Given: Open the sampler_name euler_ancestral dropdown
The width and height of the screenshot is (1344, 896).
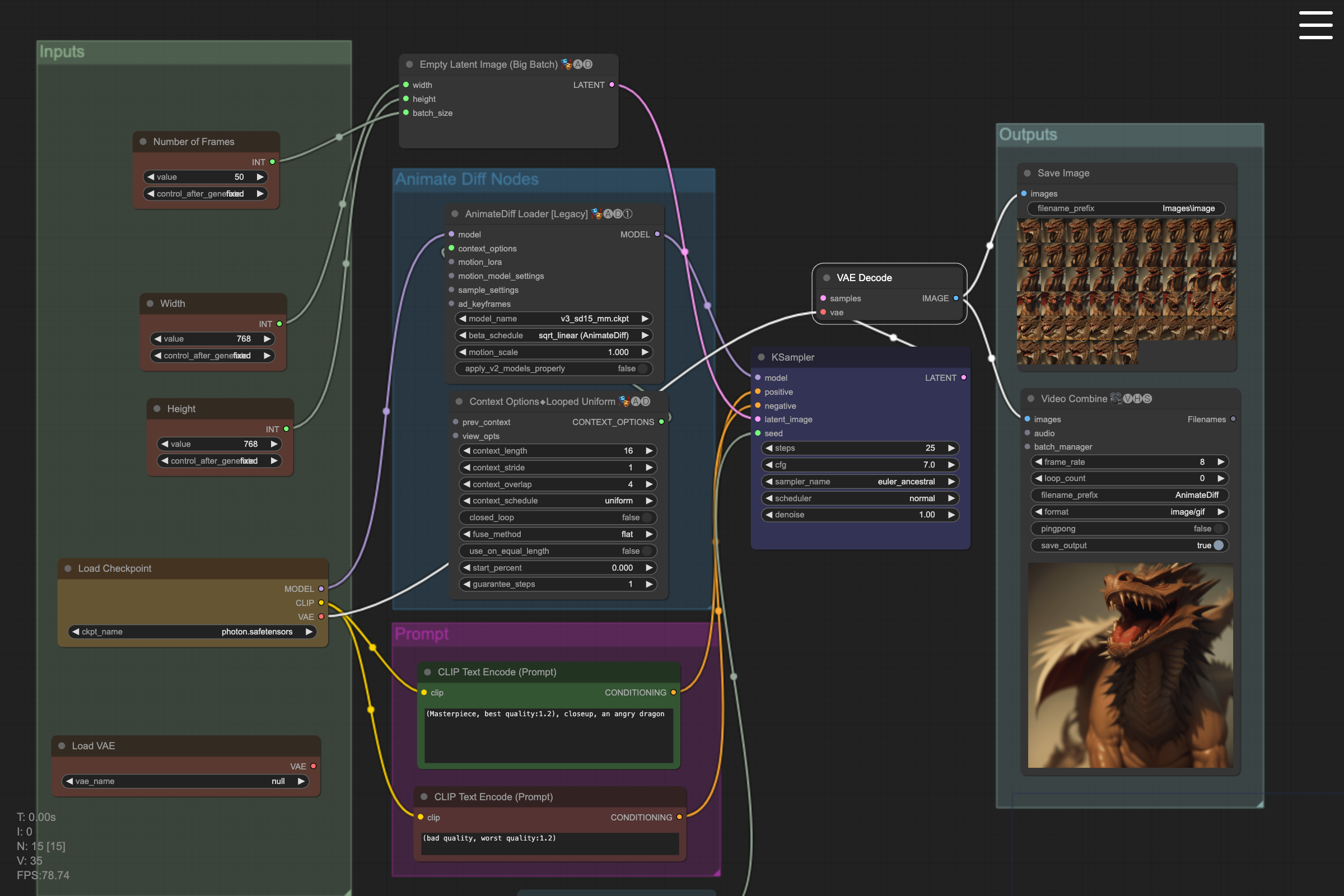Looking at the screenshot, I should [x=860, y=482].
